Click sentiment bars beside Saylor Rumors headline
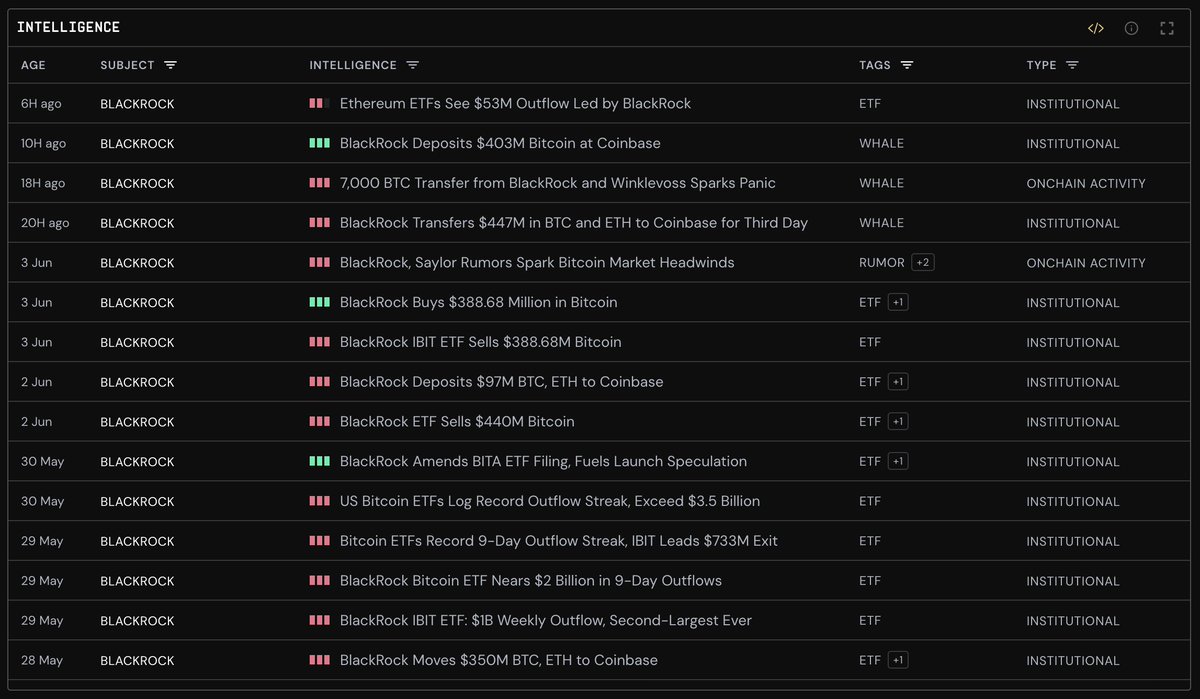 [x=319, y=262]
